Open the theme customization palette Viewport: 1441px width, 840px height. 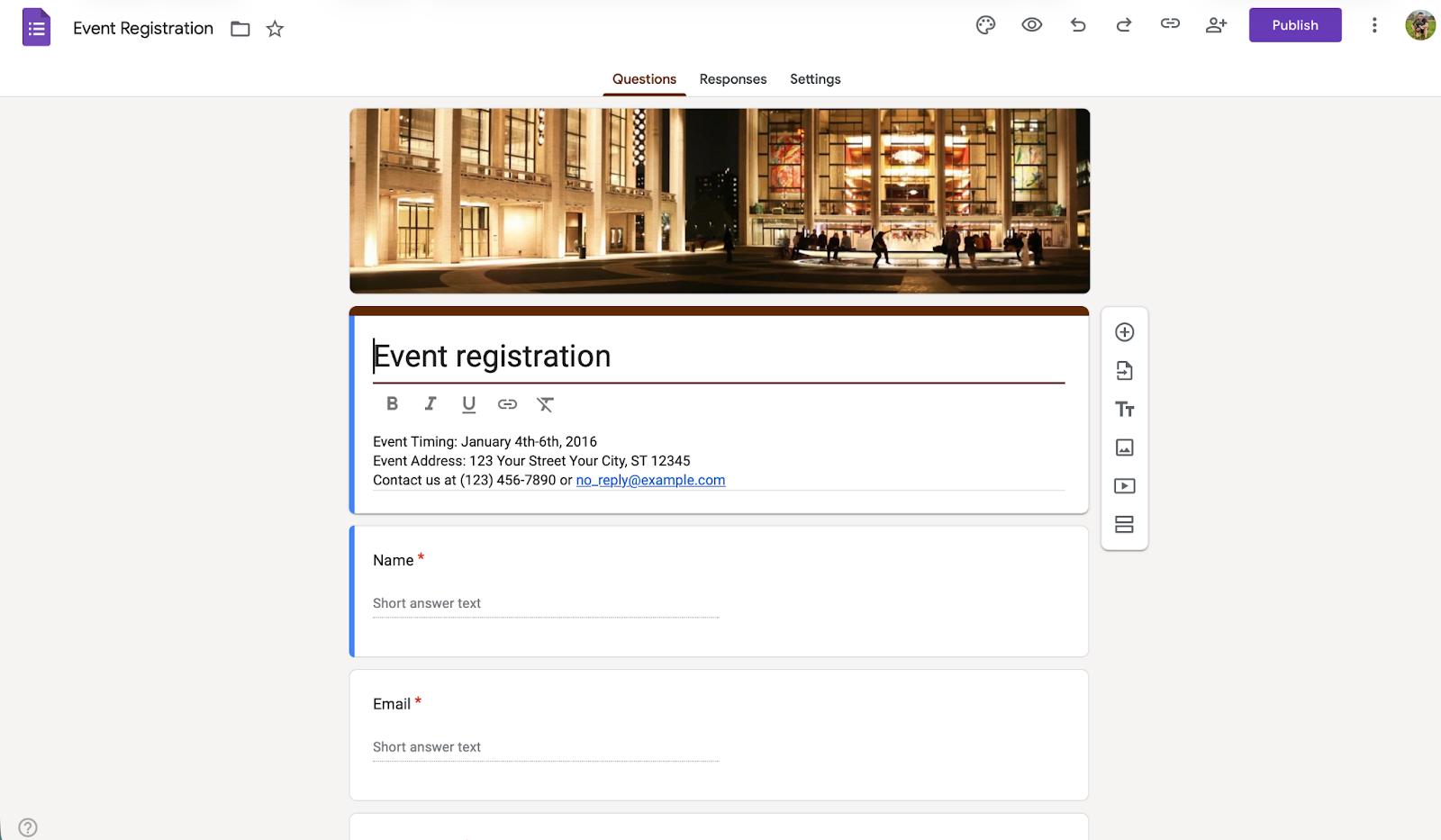[x=984, y=25]
